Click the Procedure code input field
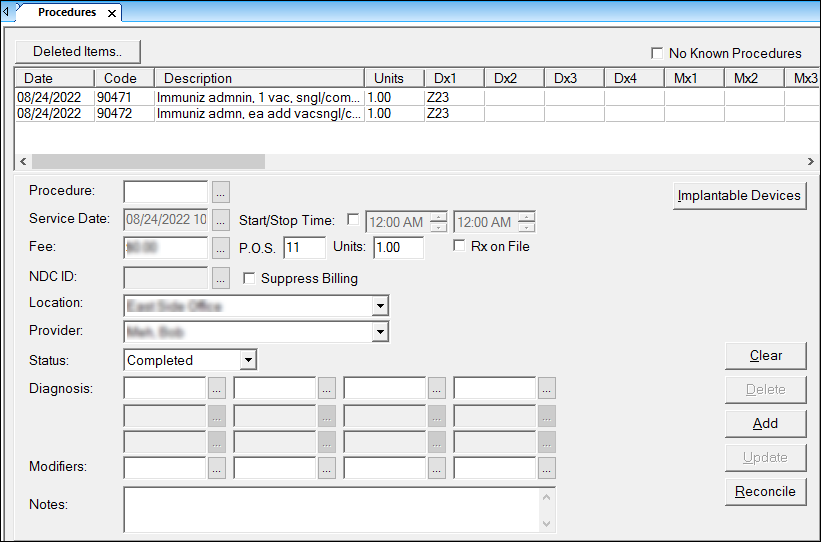The image size is (821, 542). pos(165,192)
